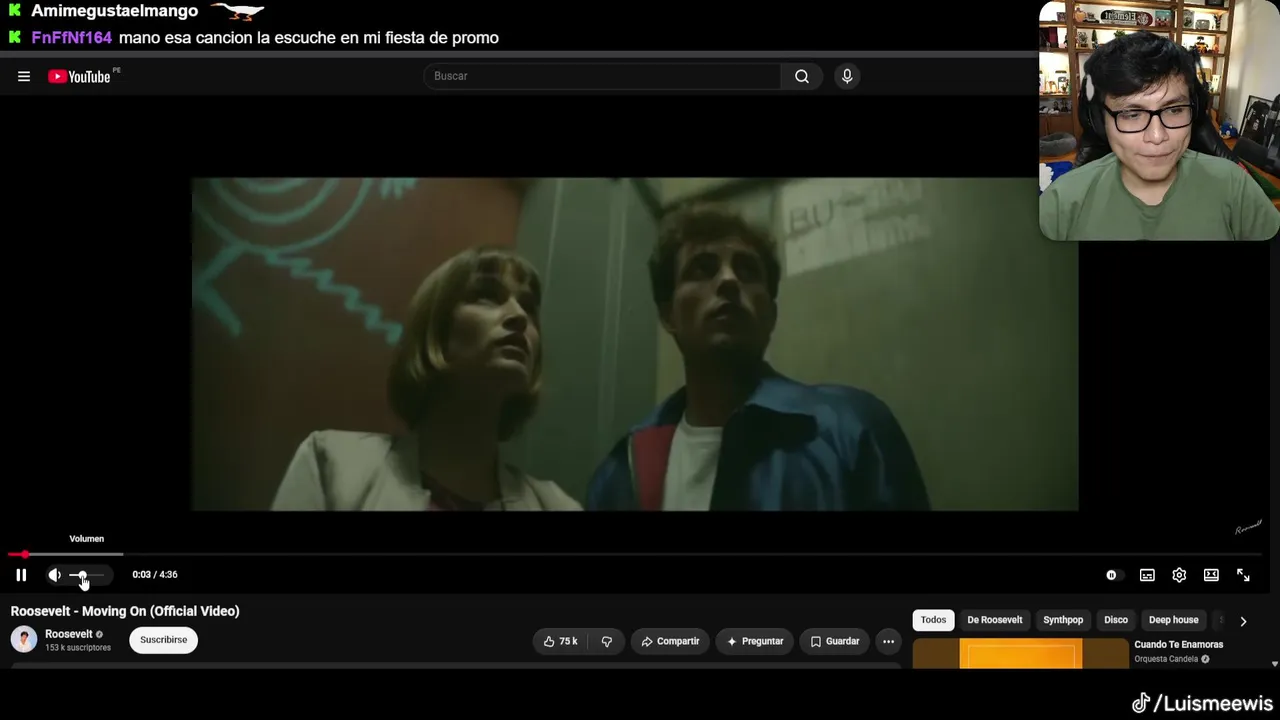Switch to theater mode view
The image size is (1280, 720).
click(1211, 575)
